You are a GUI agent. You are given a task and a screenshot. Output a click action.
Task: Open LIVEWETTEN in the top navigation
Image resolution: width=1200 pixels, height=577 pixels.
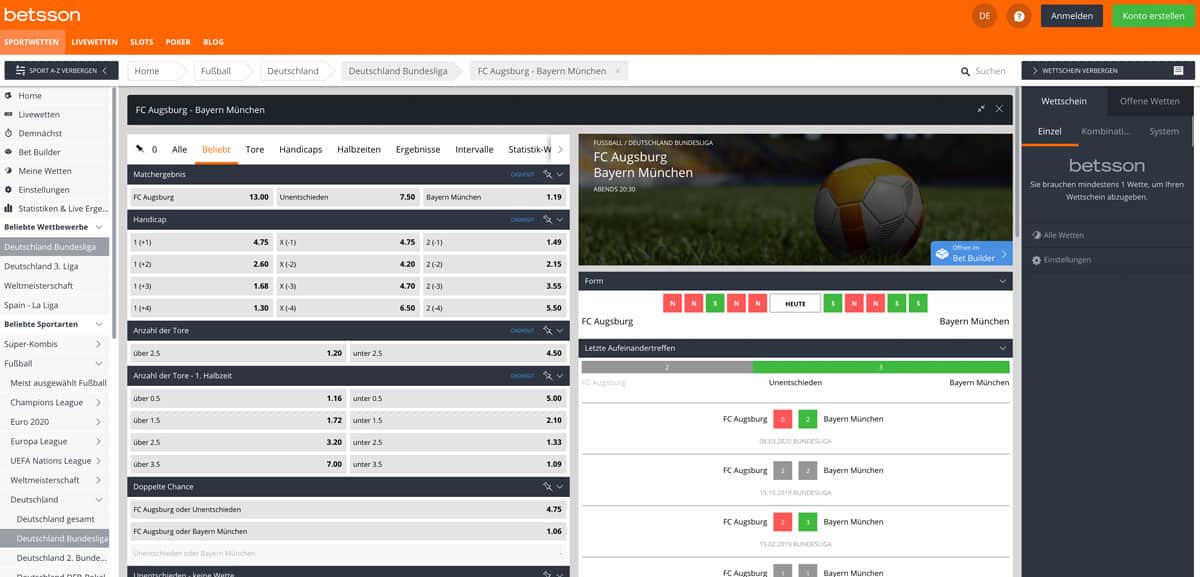tap(95, 42)
